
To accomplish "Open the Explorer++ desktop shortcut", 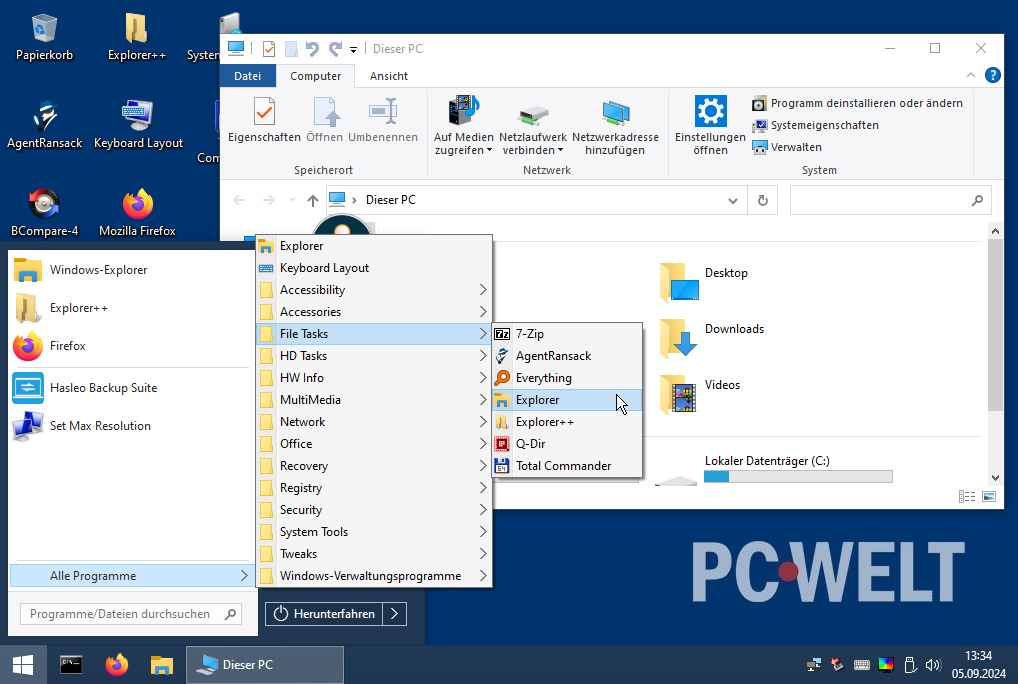I will pyautogui.click(x=136, y=38).
